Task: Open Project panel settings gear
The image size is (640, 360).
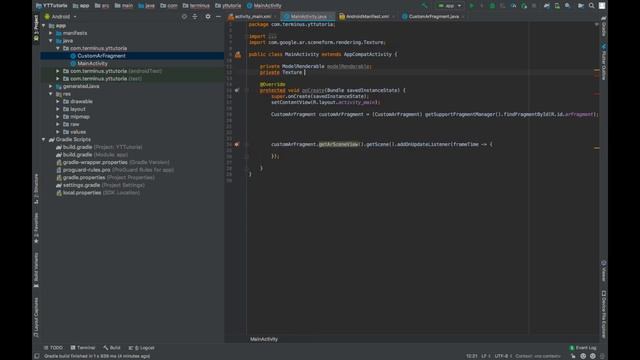Action: coord(208,17)
